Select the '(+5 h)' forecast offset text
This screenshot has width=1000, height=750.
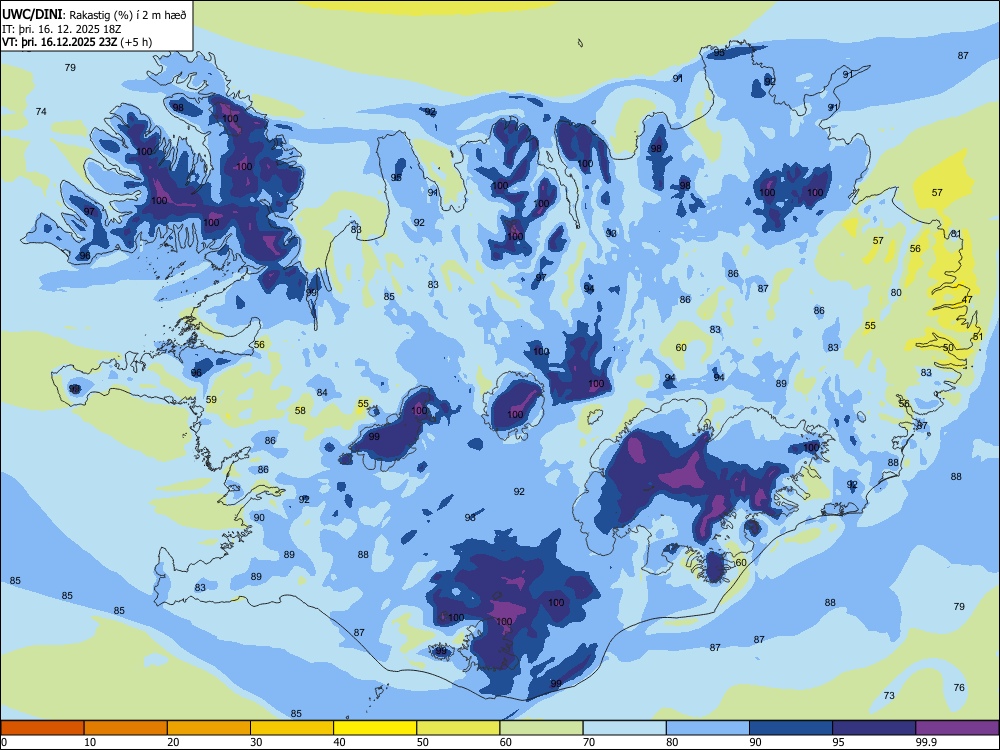[x=136, y=42]
